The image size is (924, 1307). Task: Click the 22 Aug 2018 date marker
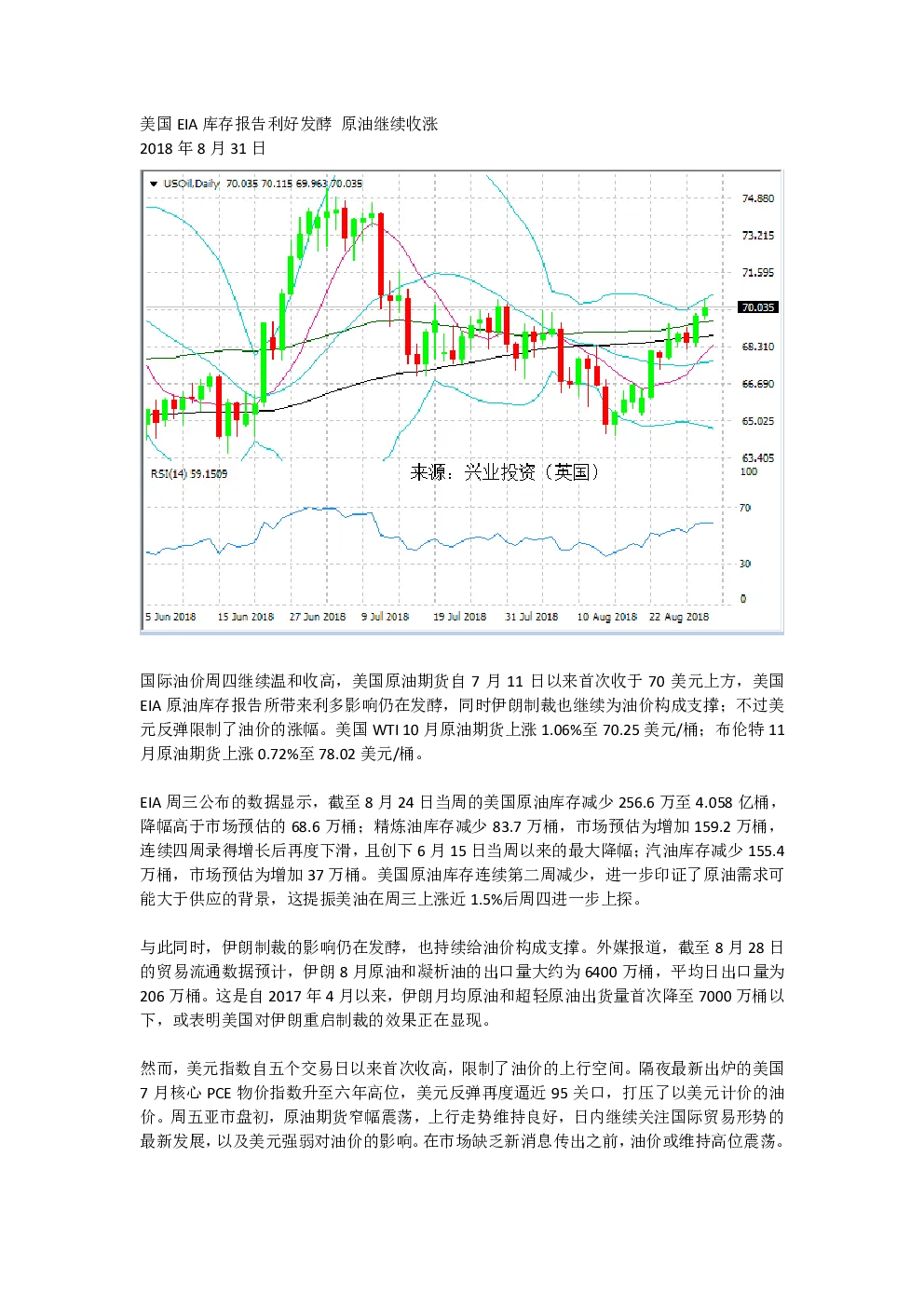[679, 617]
